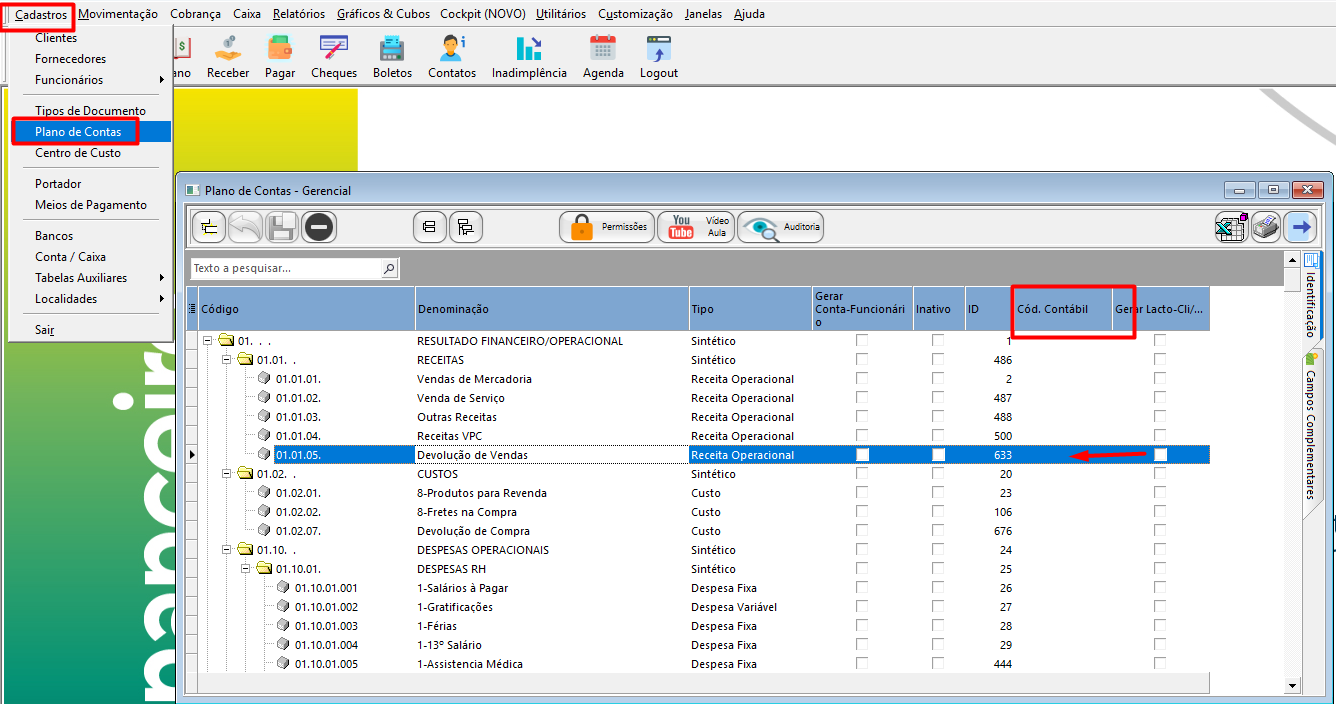Open the Inadimplência chart icon

point(529,57)
